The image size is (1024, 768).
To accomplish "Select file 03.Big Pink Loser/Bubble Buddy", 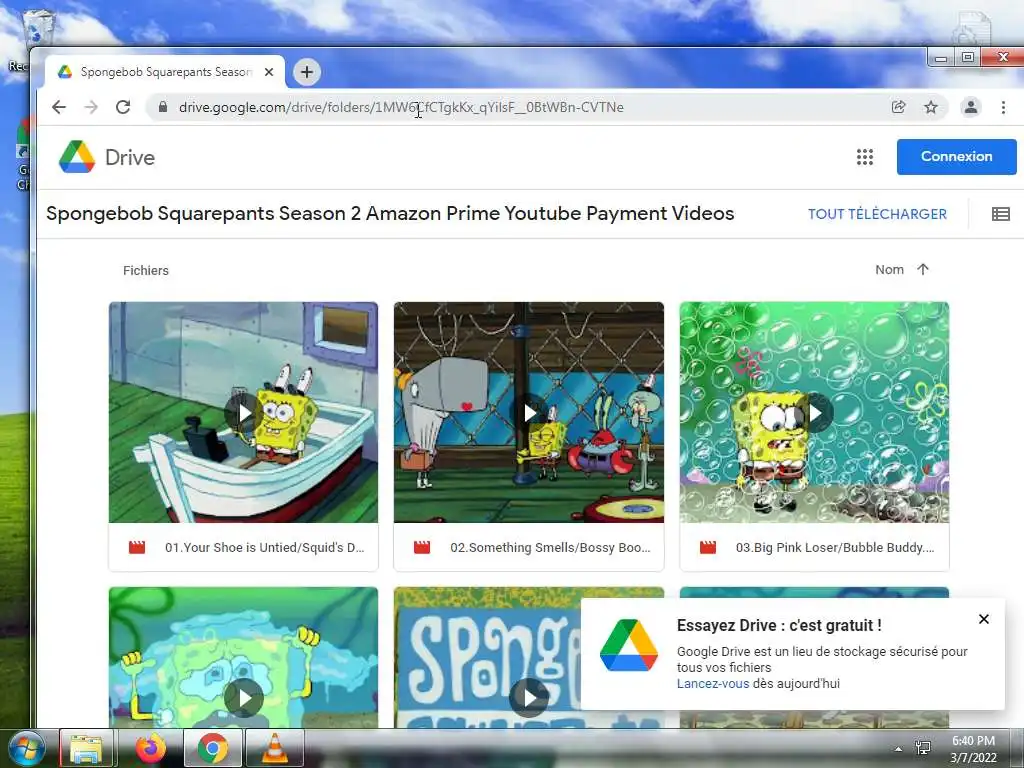I will [x=835, y=547].
